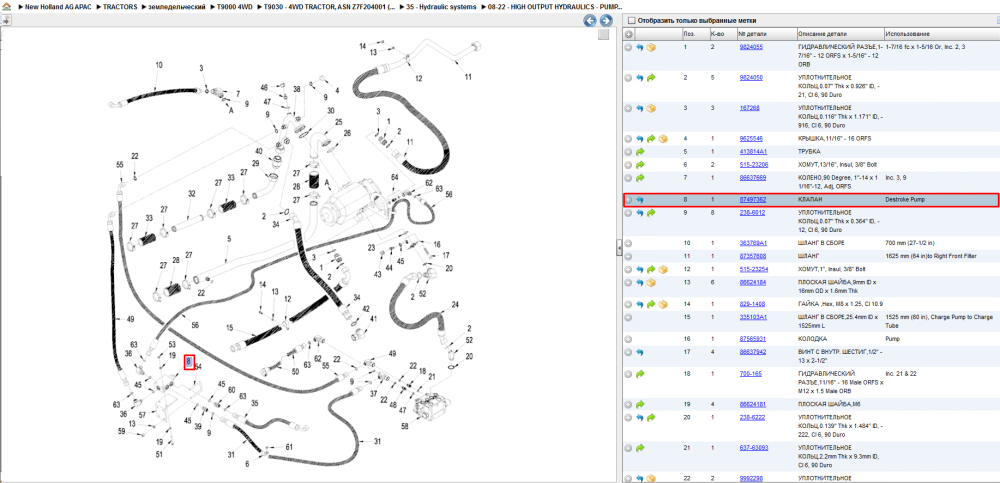Toggle grey selection circle for row 363769A1
The width and height of the screenshot is (1000, 483).
click(629, 243)
